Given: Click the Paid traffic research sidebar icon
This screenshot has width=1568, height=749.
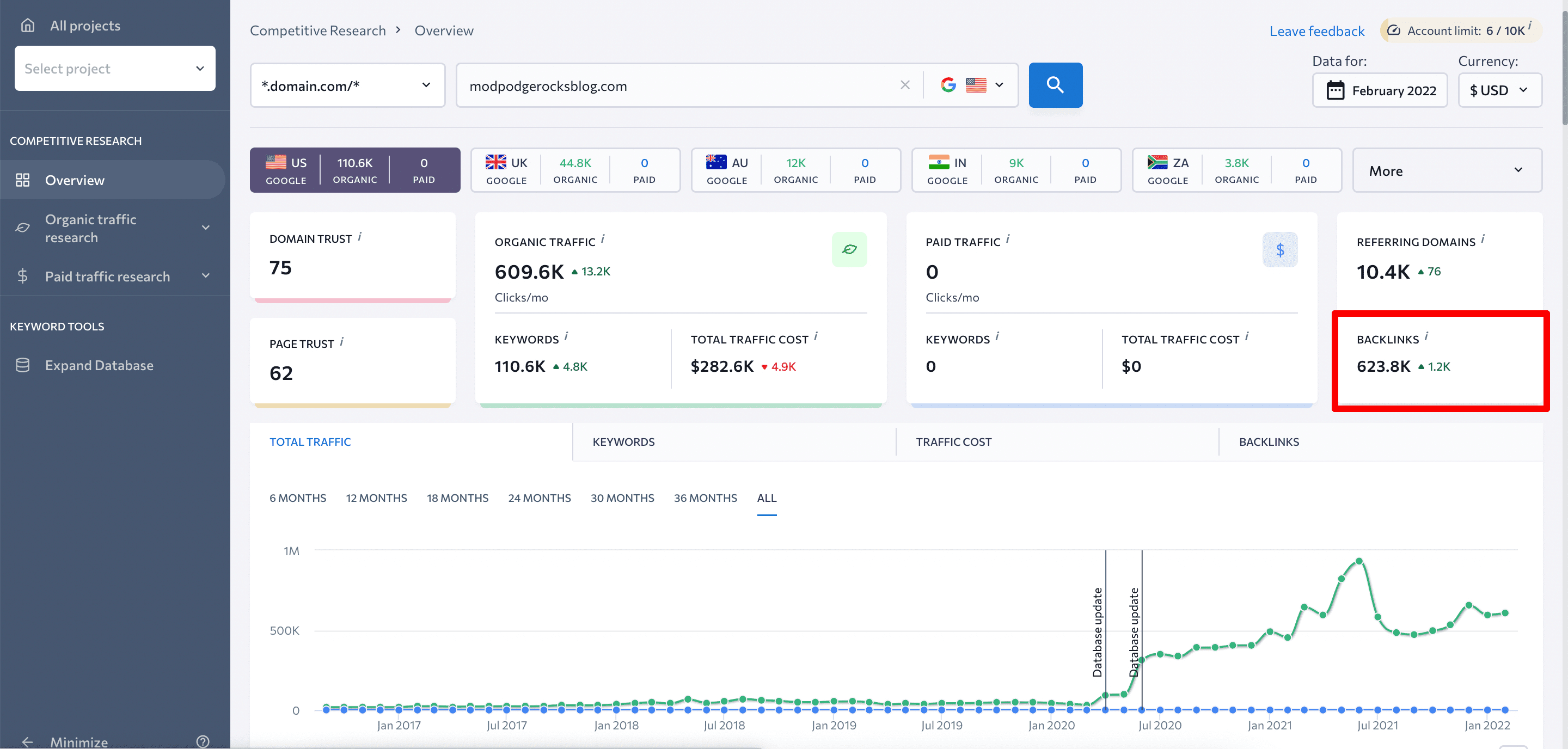Looking at the screenshot, I should [23, 275].
